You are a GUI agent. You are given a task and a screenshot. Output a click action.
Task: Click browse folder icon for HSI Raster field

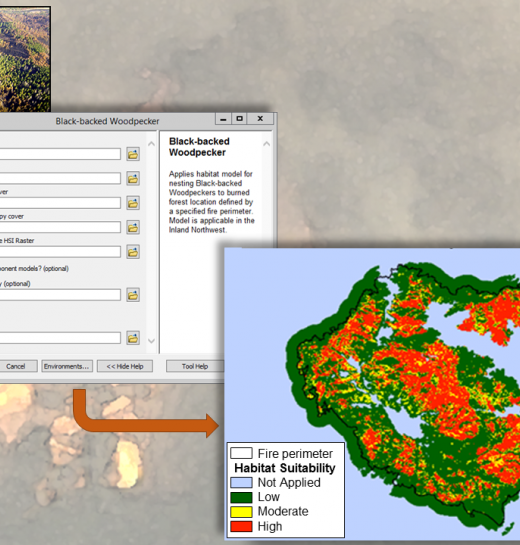pos(133,252)
